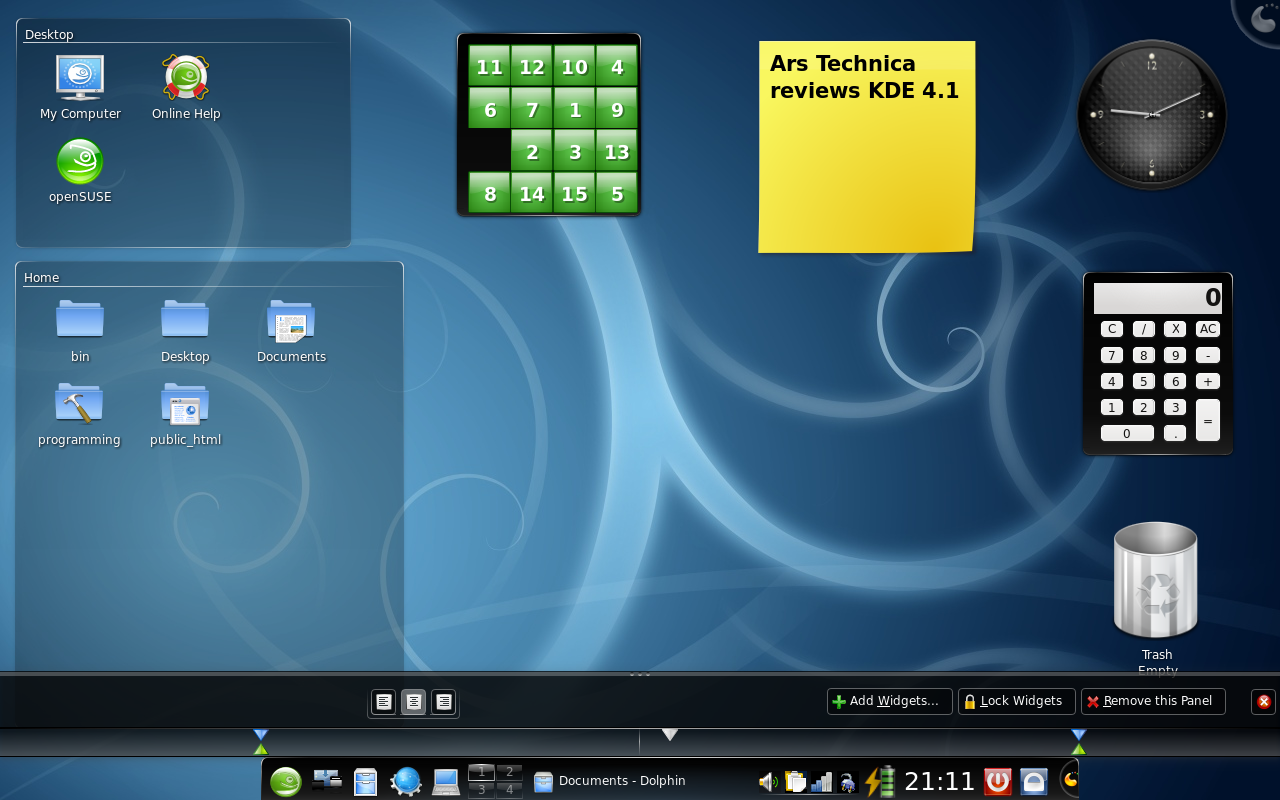The image size is (1280, 800).
Task: Click the Lock Widgets button
Action: click(x=1016, y=701)
